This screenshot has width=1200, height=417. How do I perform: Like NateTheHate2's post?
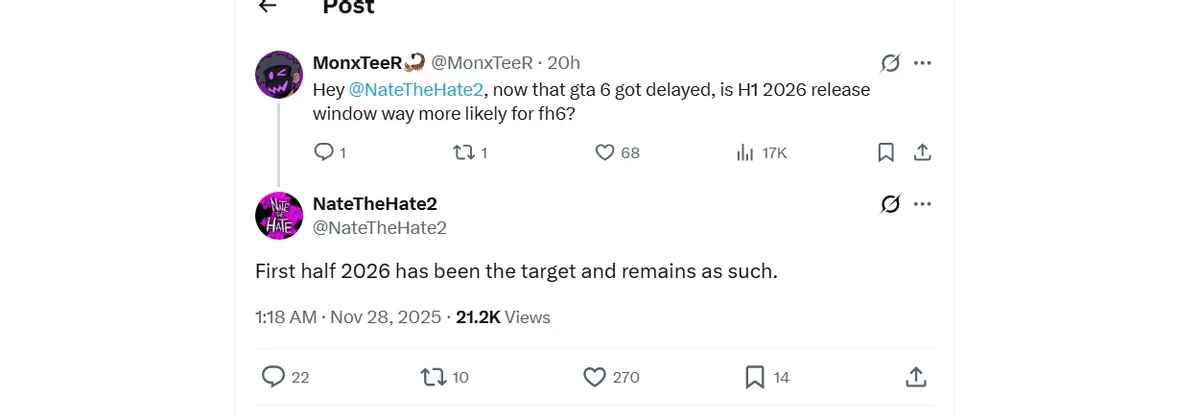tap(595, 376)
